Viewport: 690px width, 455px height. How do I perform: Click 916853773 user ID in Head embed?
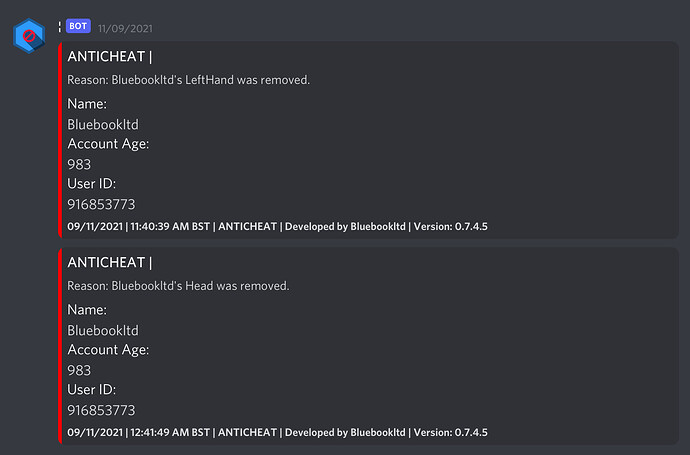(101, 411)
